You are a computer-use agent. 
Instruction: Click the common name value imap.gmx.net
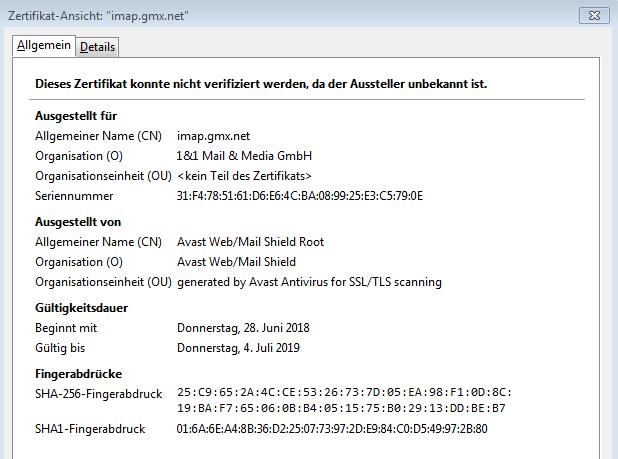214,136
